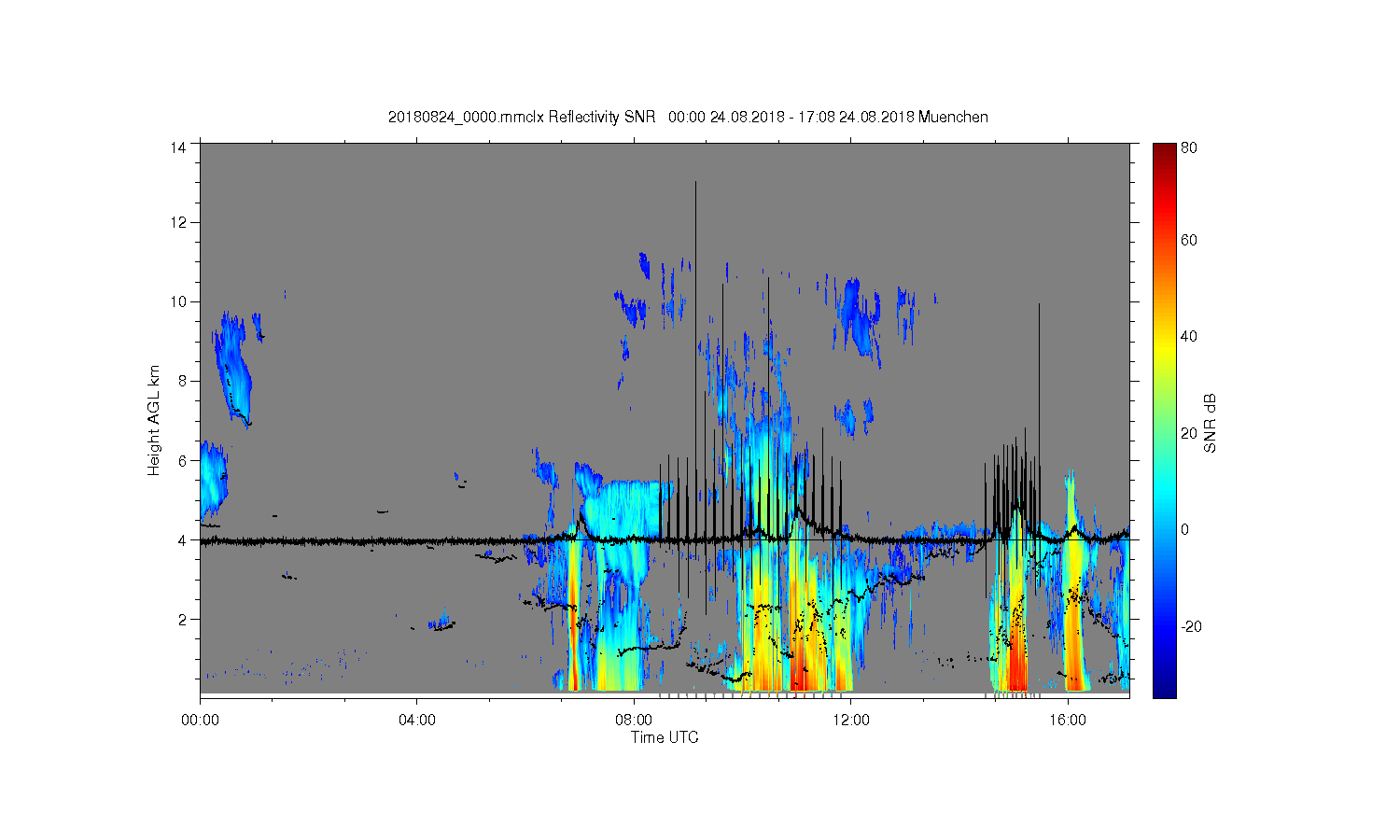Click the 12:00 time tick label
This screenshot has width=1400, height=840.
[851, 720]
